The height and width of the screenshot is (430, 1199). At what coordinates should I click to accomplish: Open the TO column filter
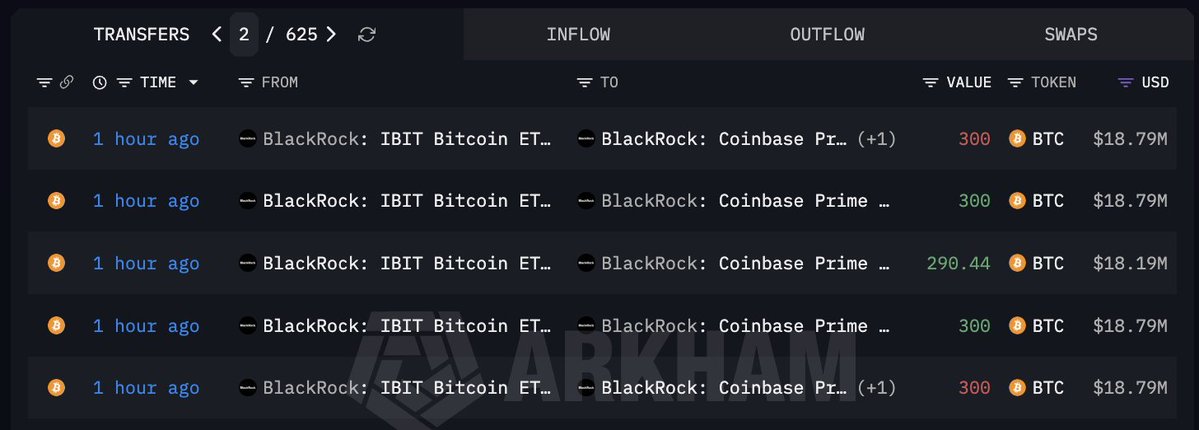point(585,83)
